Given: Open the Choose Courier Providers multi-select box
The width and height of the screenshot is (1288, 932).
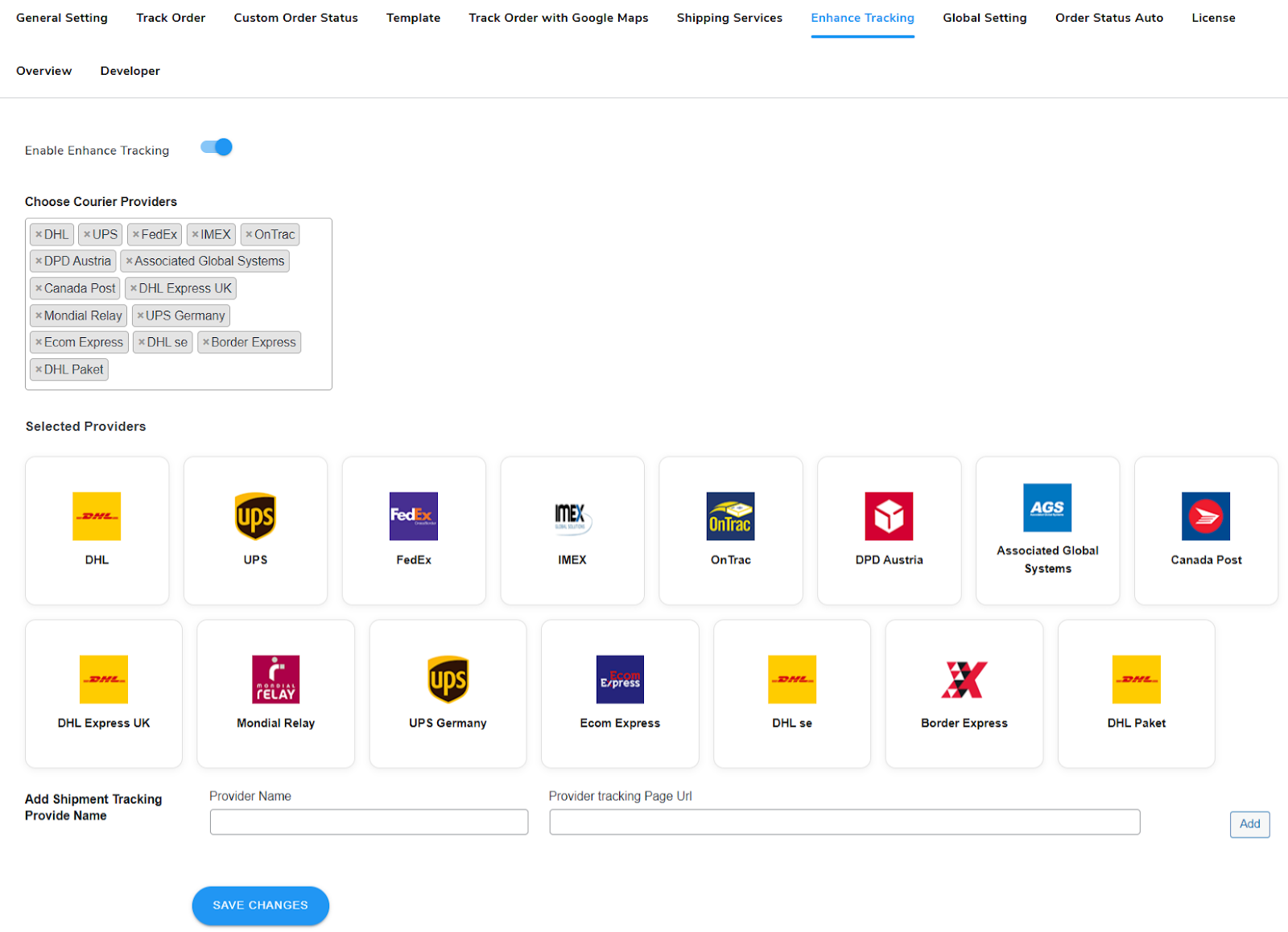Looking at the screenshot, I should tap(179, 304).
